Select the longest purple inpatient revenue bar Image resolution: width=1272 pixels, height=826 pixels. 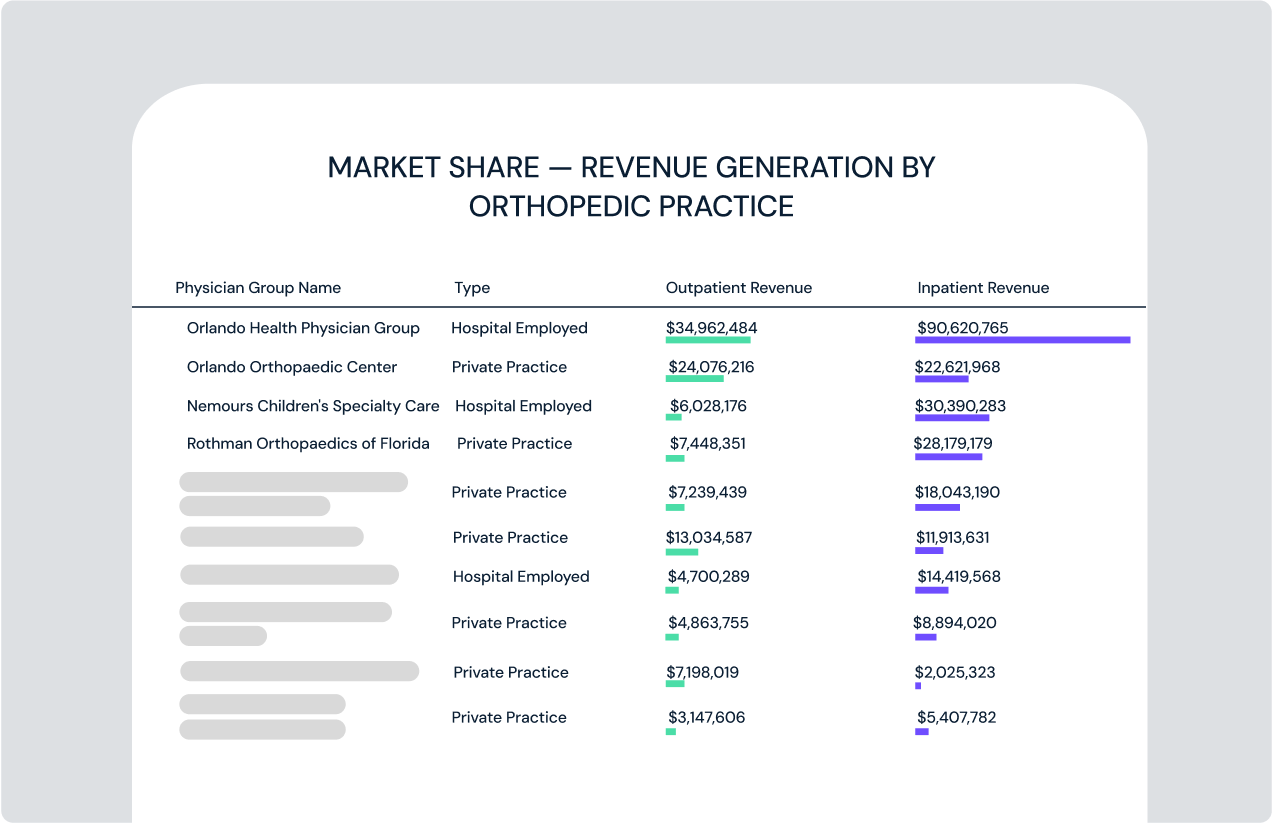[1022, 340]
